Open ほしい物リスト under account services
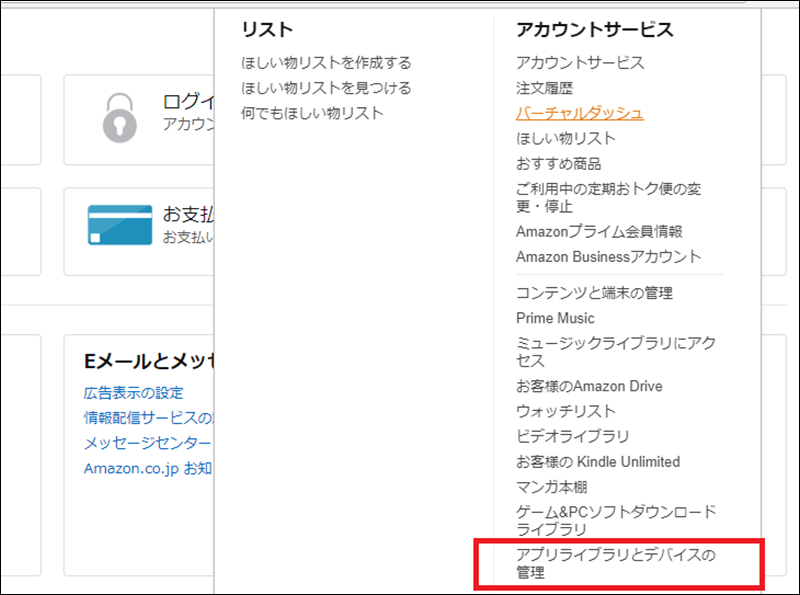 [x=566, y=138]
